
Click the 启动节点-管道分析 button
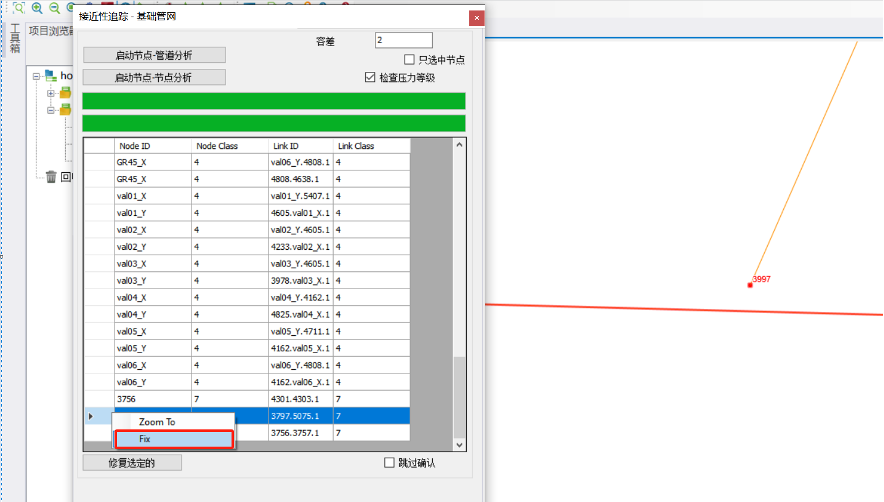pos(154,55)
